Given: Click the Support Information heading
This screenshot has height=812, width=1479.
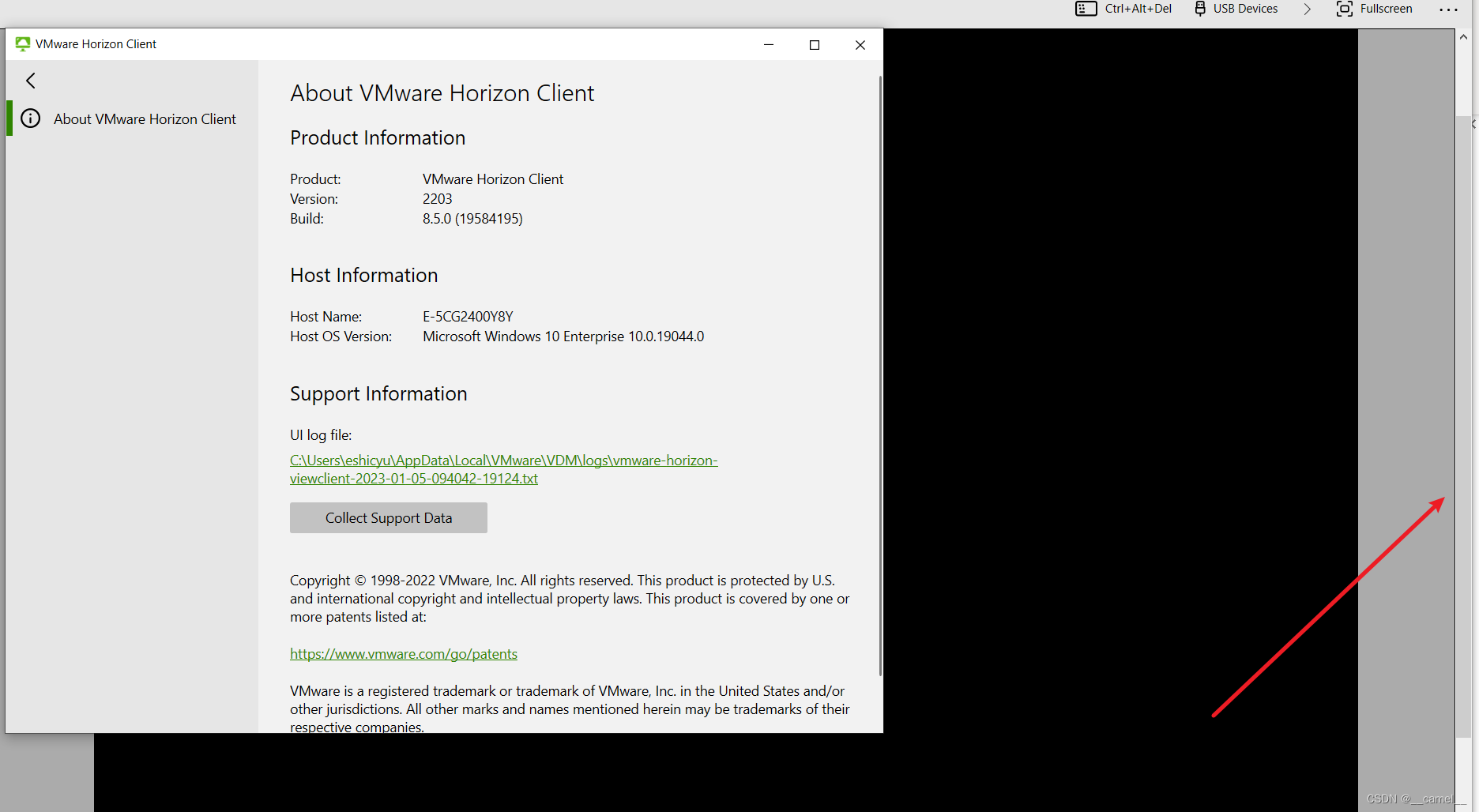Looking at the screenshot, I should point(378,393).
